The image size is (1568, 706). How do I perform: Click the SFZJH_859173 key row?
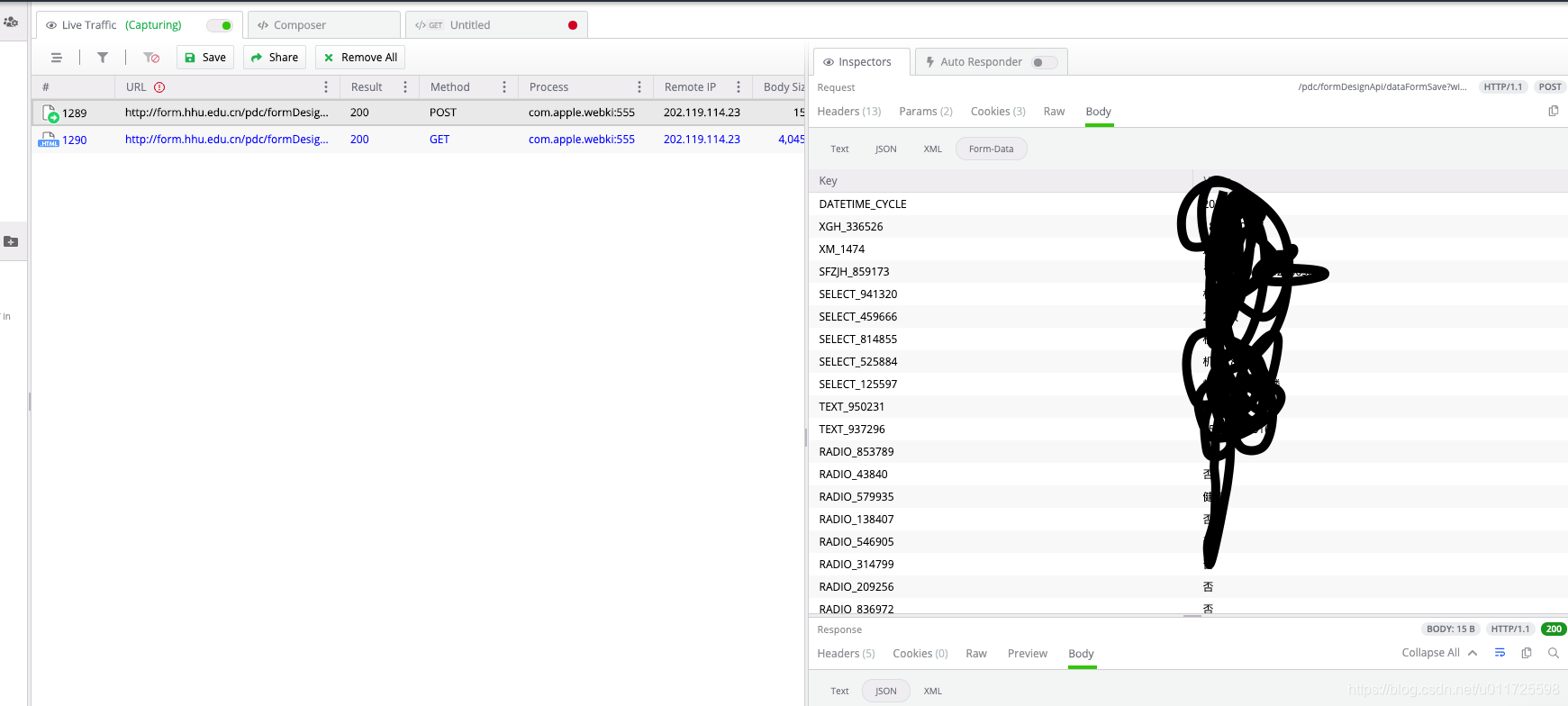[1188, 272]
